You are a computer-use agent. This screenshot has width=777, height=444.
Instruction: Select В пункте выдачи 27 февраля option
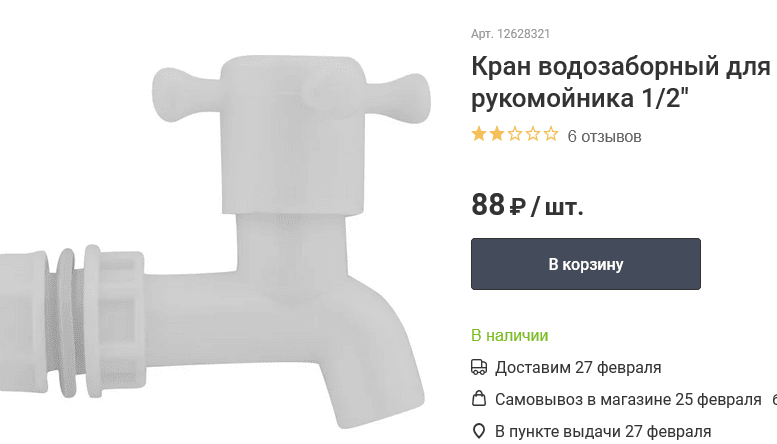(603, 431)
